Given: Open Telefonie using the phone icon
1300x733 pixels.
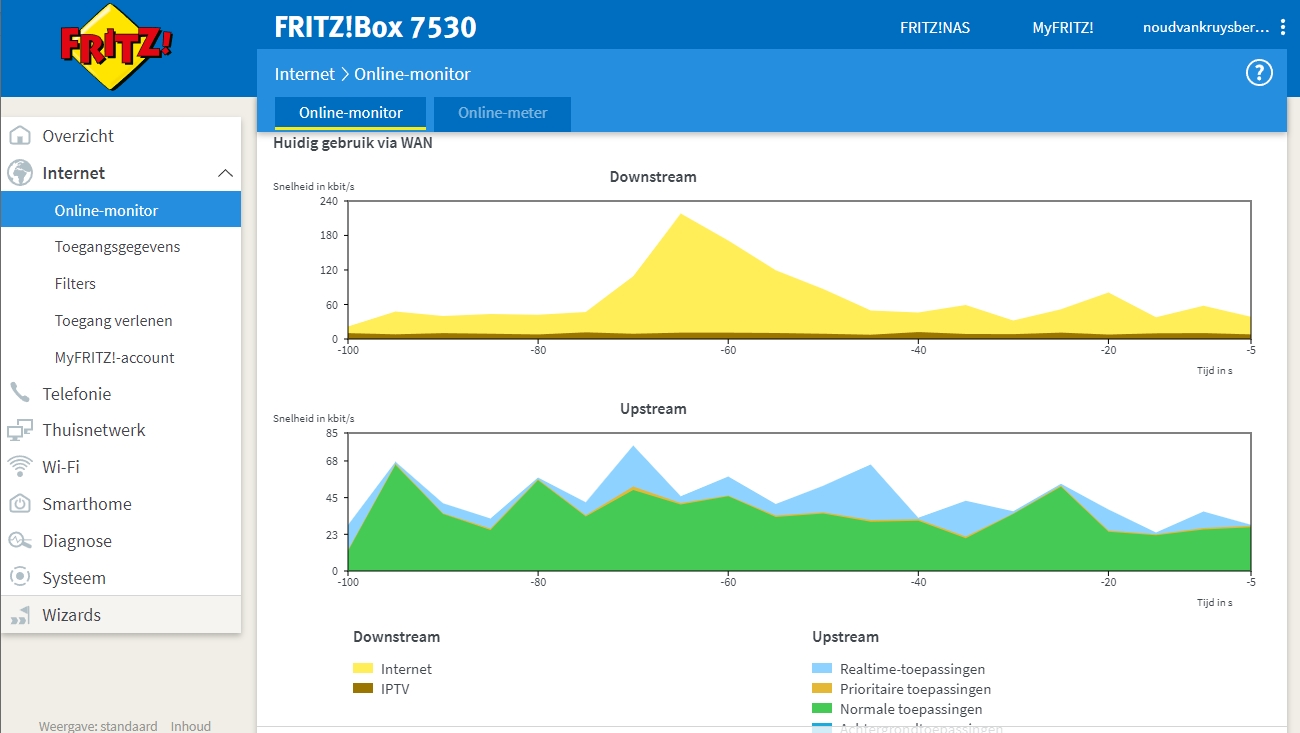Looking at the screenshot, I should [20, 393].
